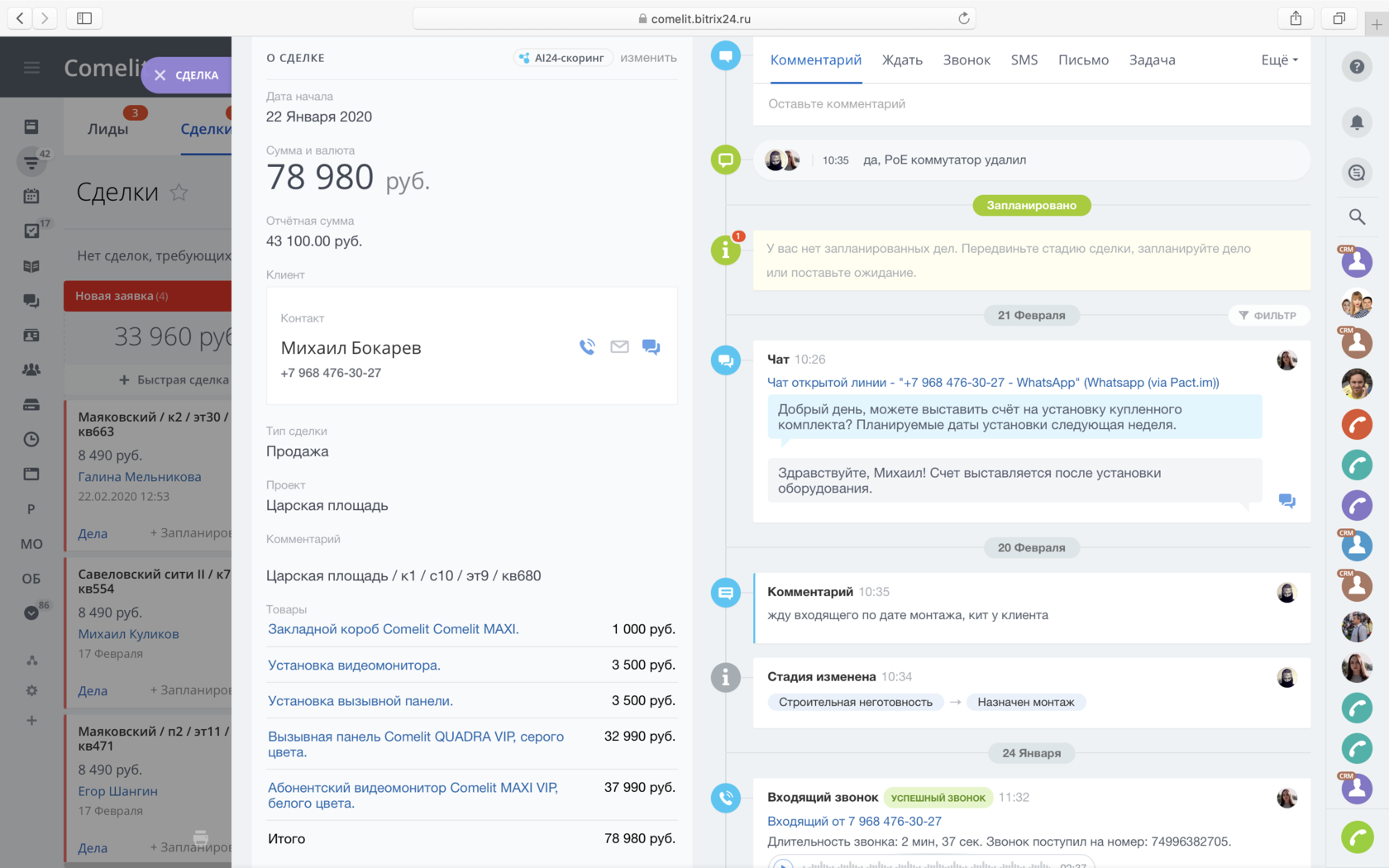1389x868 pixels.
Task: Open the messenger chat icon in right bar
Action: click(x=1357, y=173)
